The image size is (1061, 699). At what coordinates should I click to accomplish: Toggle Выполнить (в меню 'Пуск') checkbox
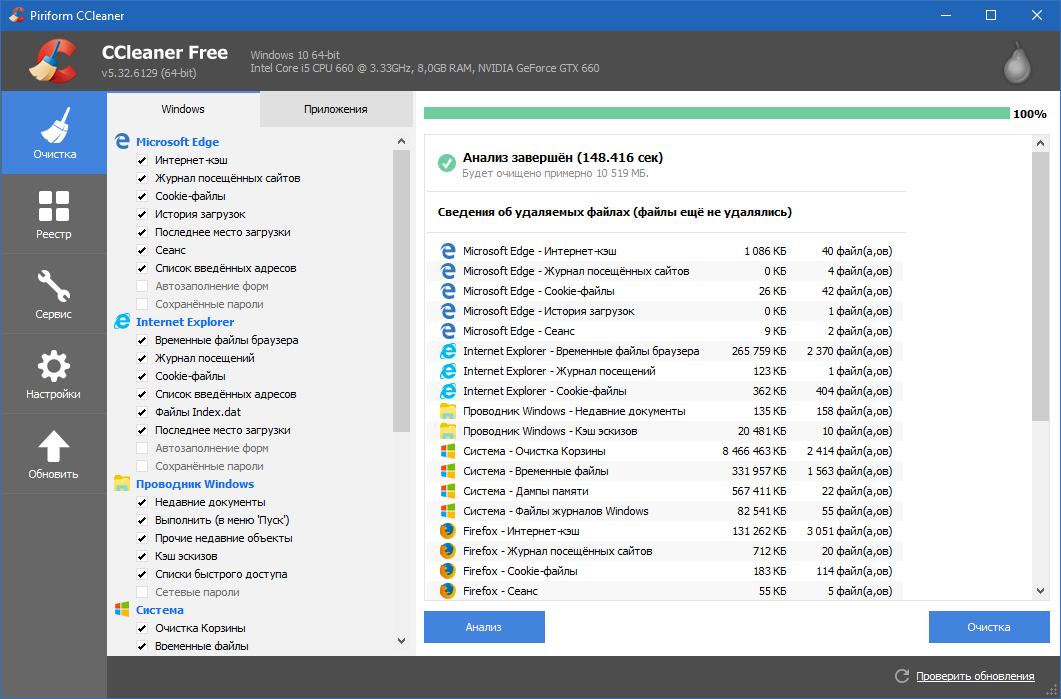pos(142,520)
